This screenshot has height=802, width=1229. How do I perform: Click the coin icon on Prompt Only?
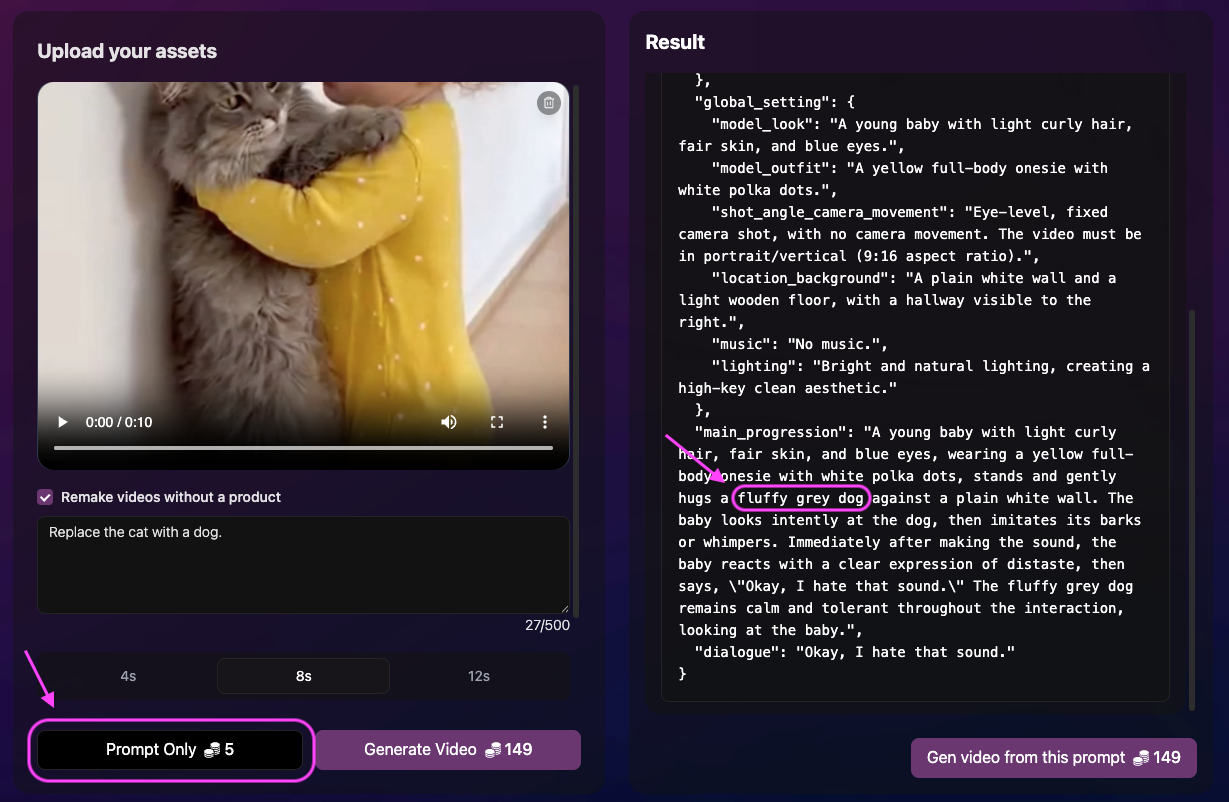(x=211, y=750)
